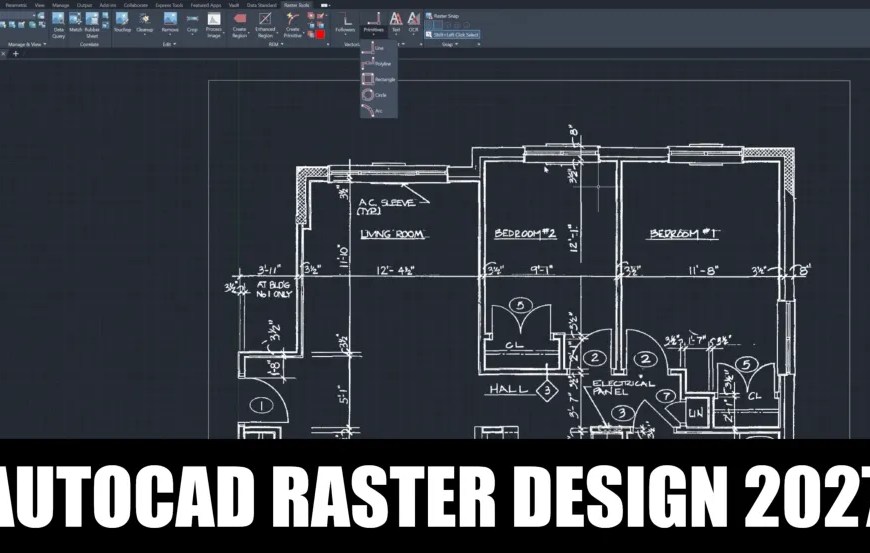Image resolution: width=870 pixels, height=553 pixels.
Task: Open the Add-ins ribbon tab
Action: (x=108, y=5)
